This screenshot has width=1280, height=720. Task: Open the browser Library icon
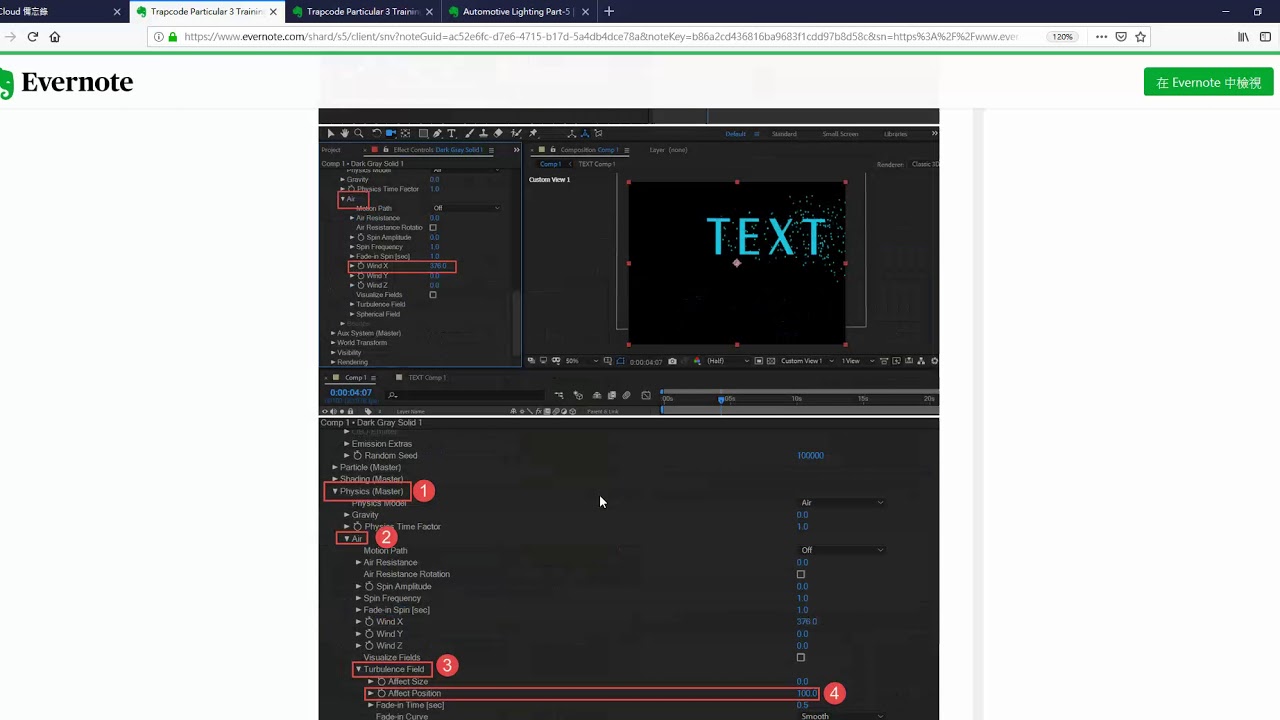tap(1243, 36)
